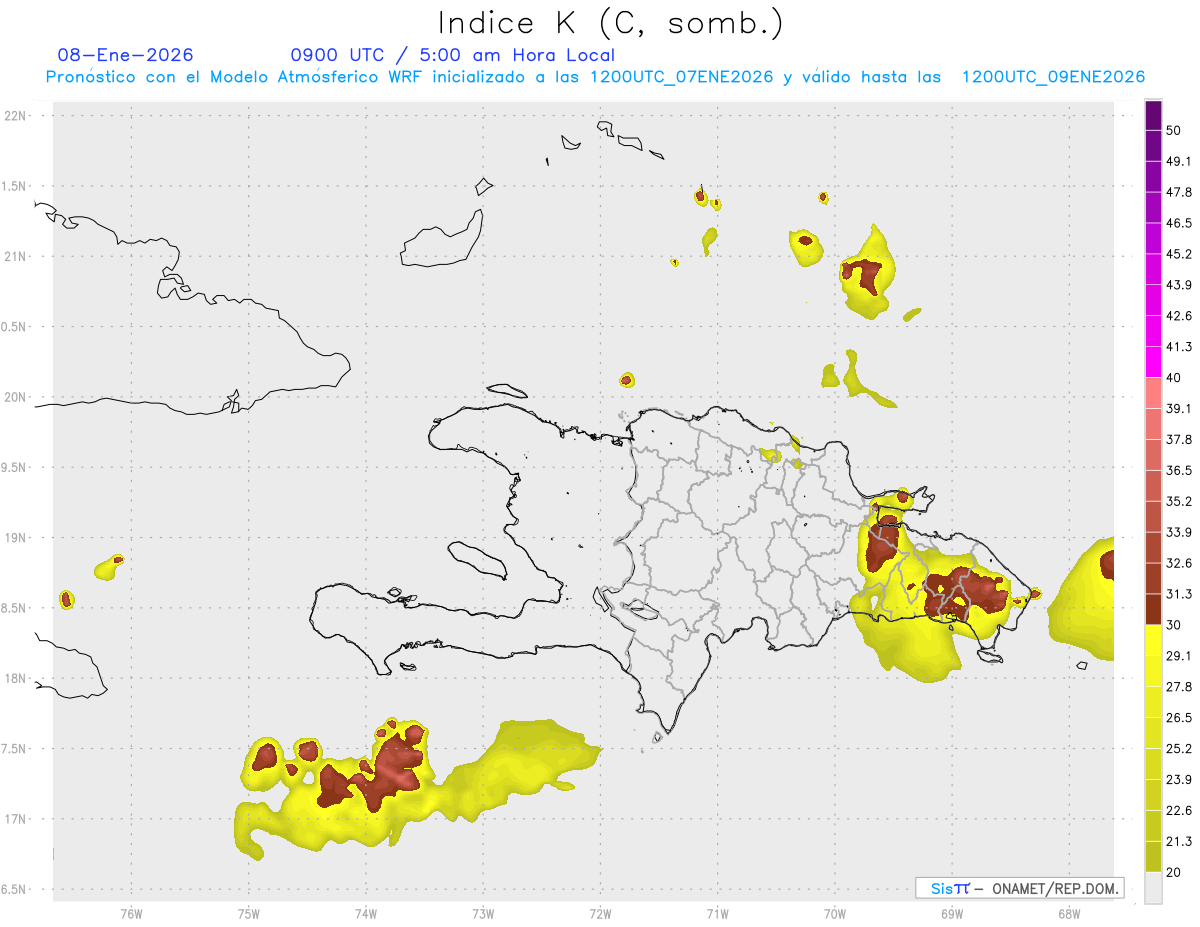Select the date text "08-Ene-2026"
Viewport: 1200px width, 927px height.
[126, 55]
